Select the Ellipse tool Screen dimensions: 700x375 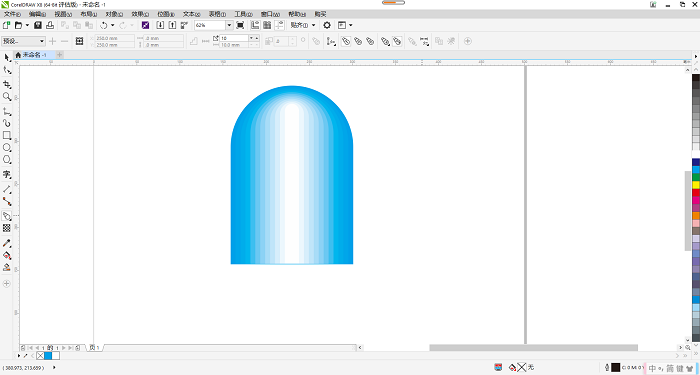click(x=7, y=147)
